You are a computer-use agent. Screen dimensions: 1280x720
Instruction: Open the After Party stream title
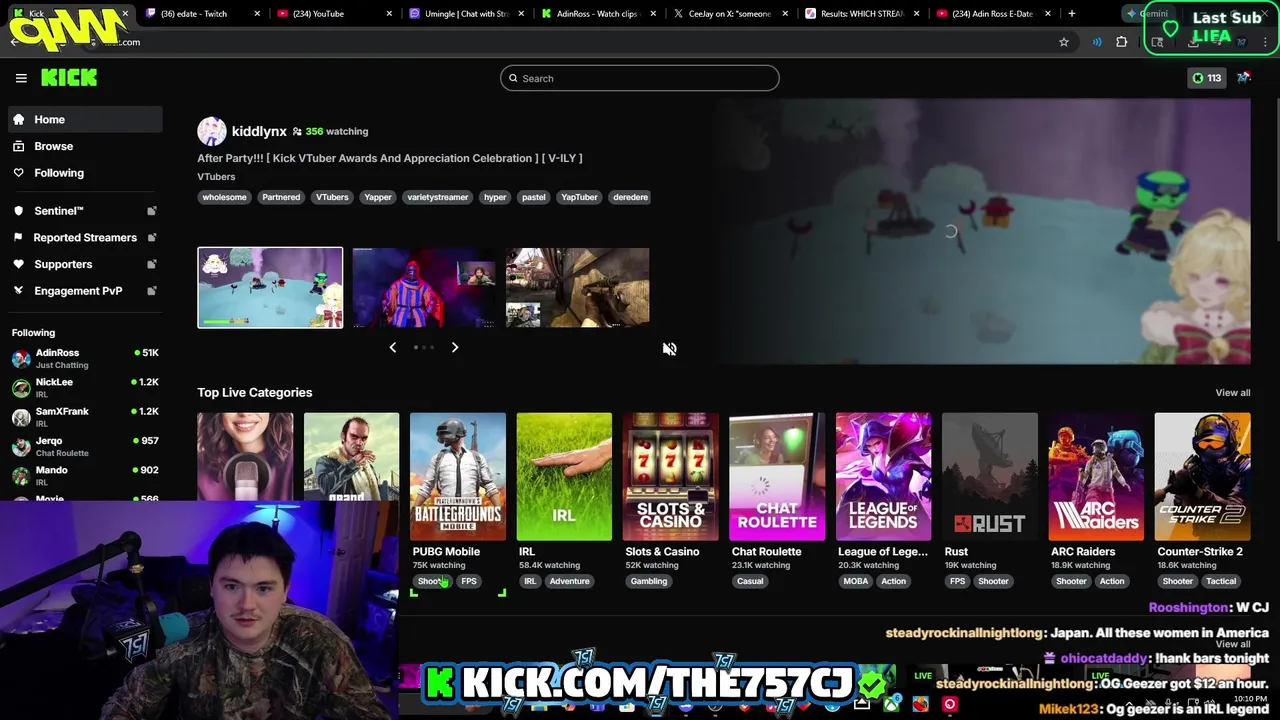point(390,158)
